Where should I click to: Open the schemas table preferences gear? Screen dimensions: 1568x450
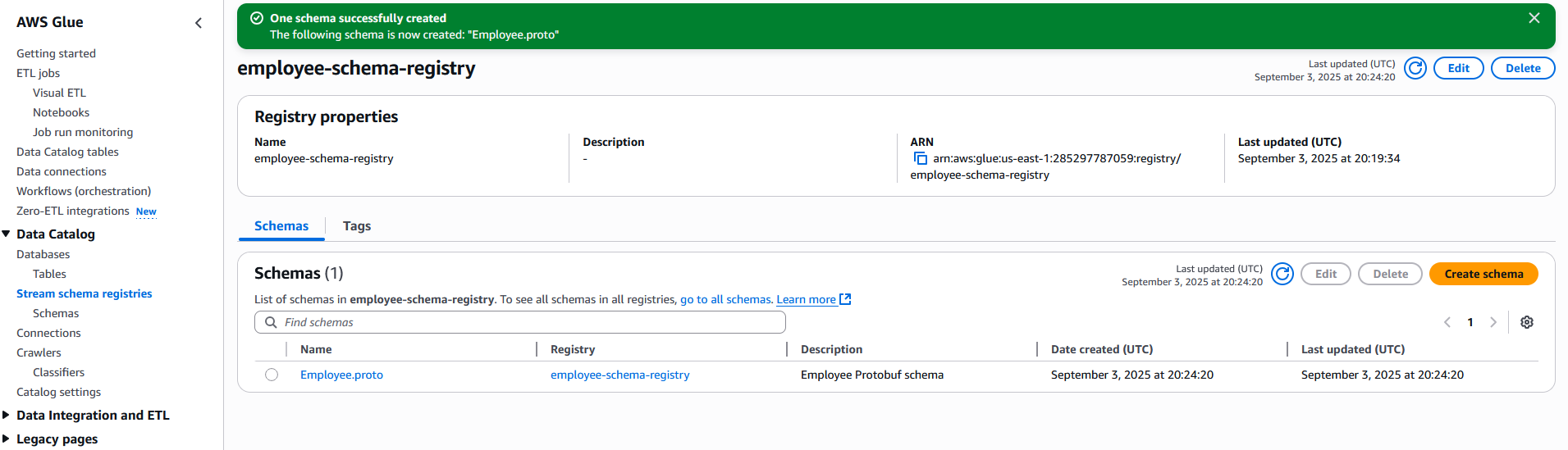1526,322
